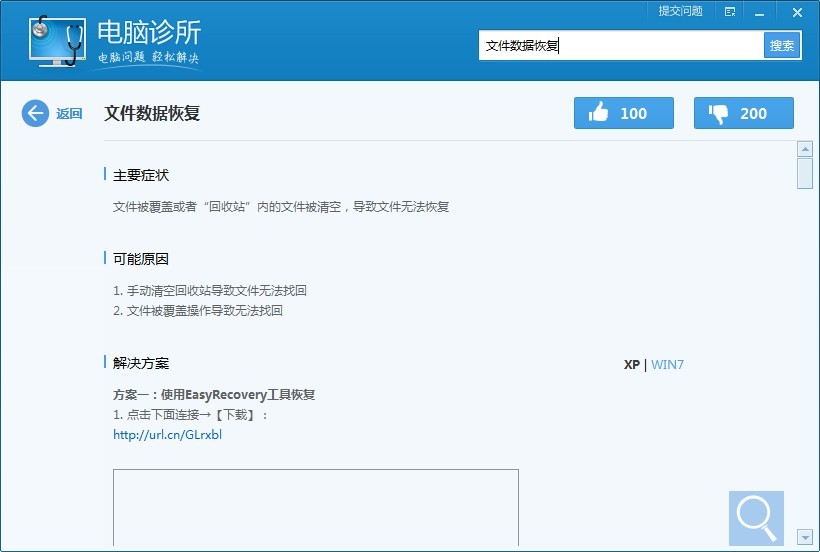Open the http://url.cn/GLrxbl download link
Image resolution: width=820 pixels, height=552 pixels.
[x=167, y=435]
